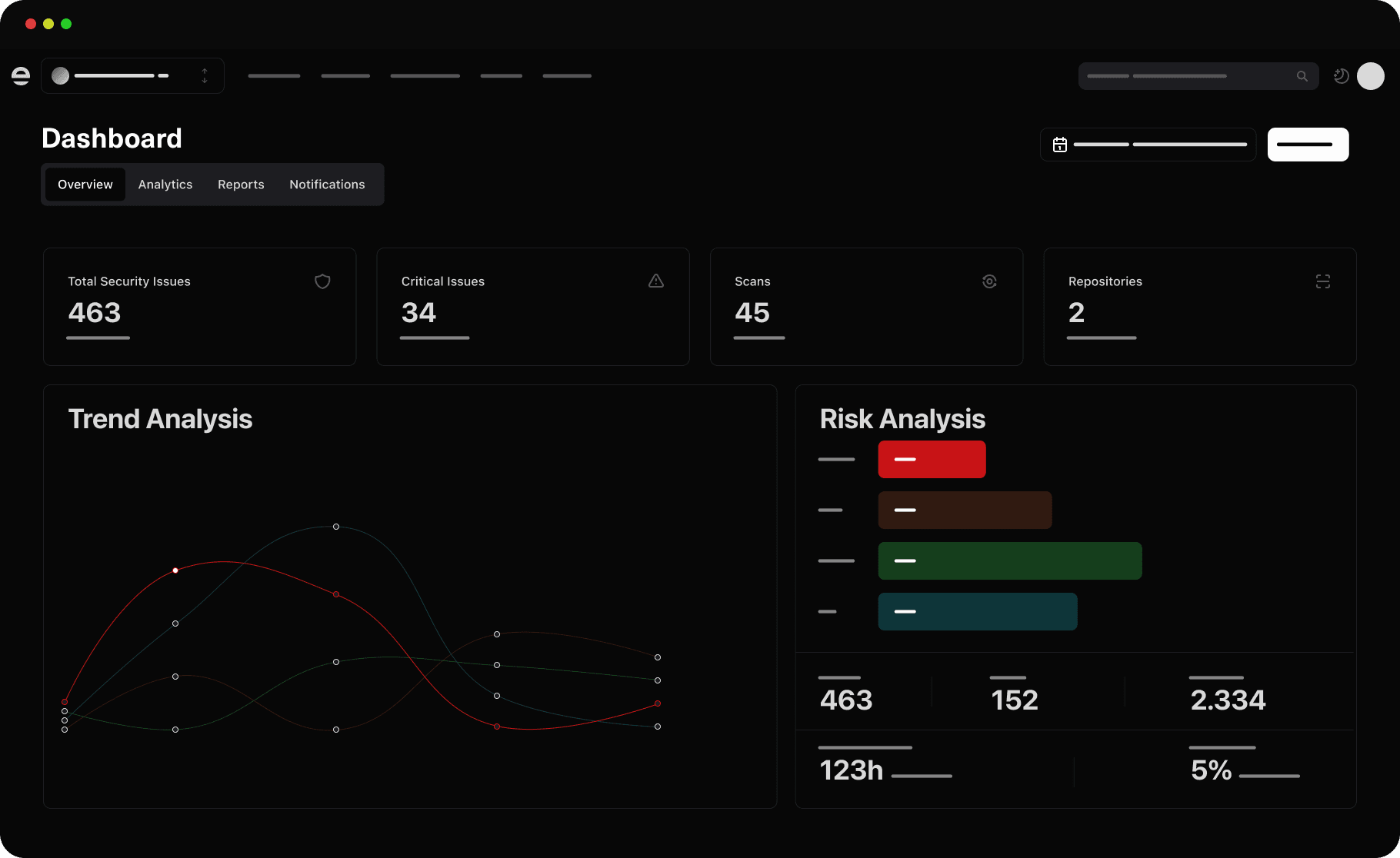This screenshot has height=858, width=1400.
Task: Click the white action button beside date picker
Action: click(1308, 145)
